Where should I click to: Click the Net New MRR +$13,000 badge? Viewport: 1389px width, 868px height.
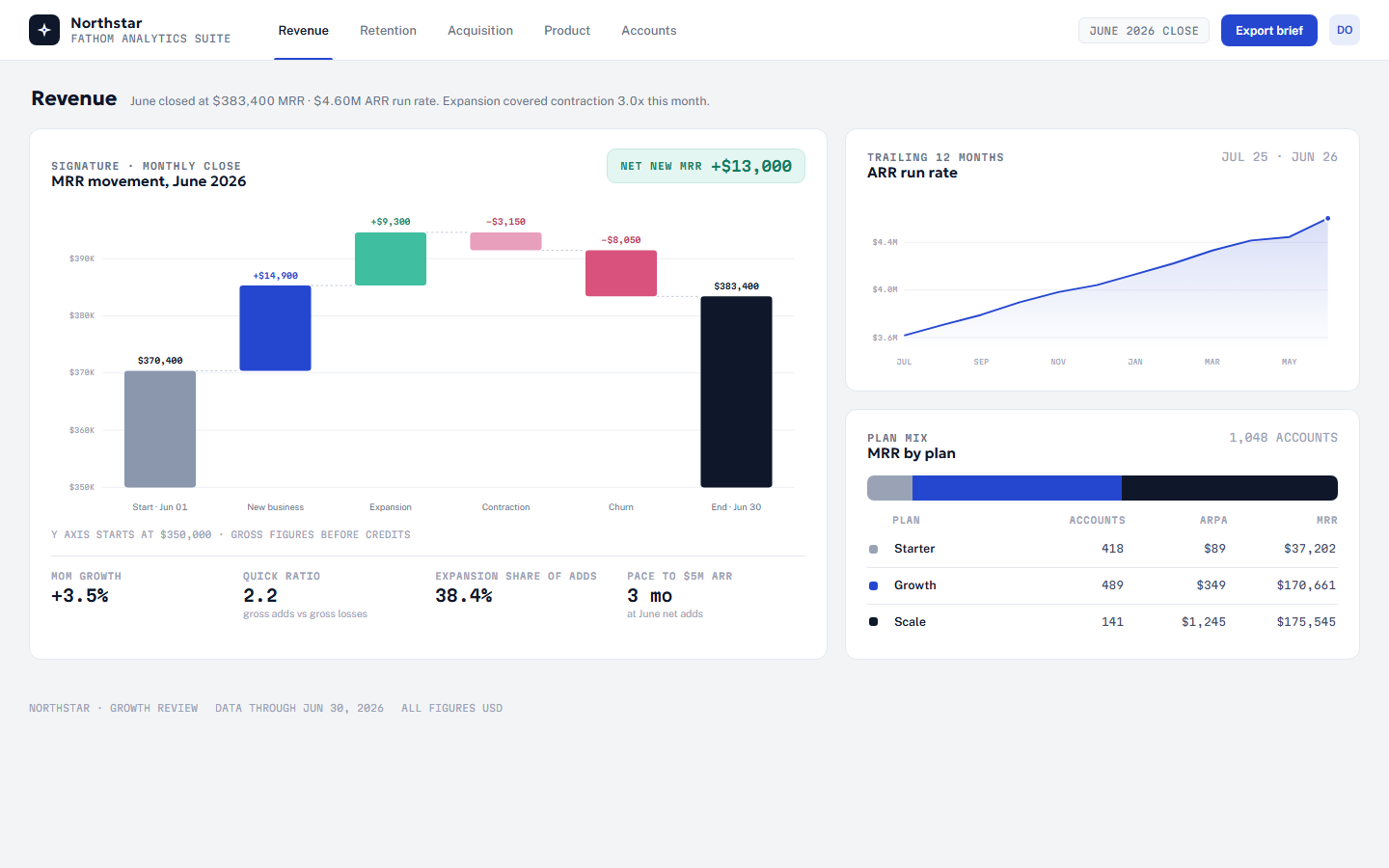pyautogui.click(x=706, y=166)
